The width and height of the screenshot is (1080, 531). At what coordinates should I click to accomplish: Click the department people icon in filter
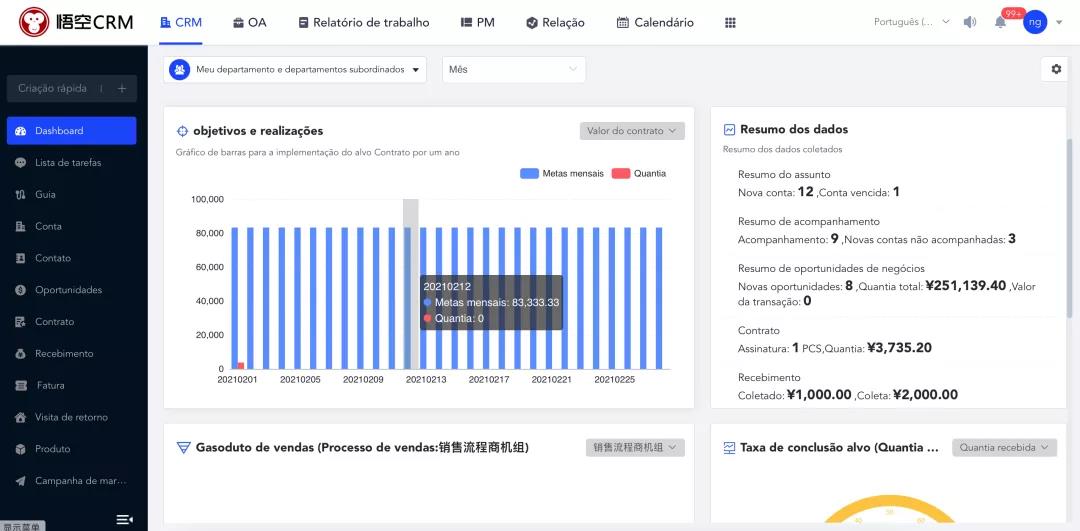tap(180, 70)
